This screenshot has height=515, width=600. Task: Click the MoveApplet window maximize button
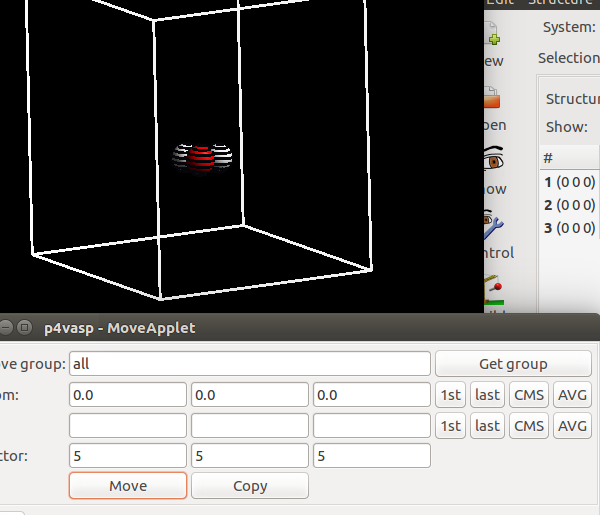pos(25,327)
